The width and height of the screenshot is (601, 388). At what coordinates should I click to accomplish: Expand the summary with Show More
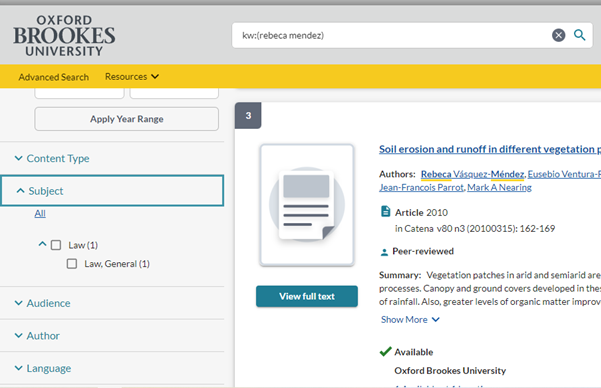click(x=410, y=319)
